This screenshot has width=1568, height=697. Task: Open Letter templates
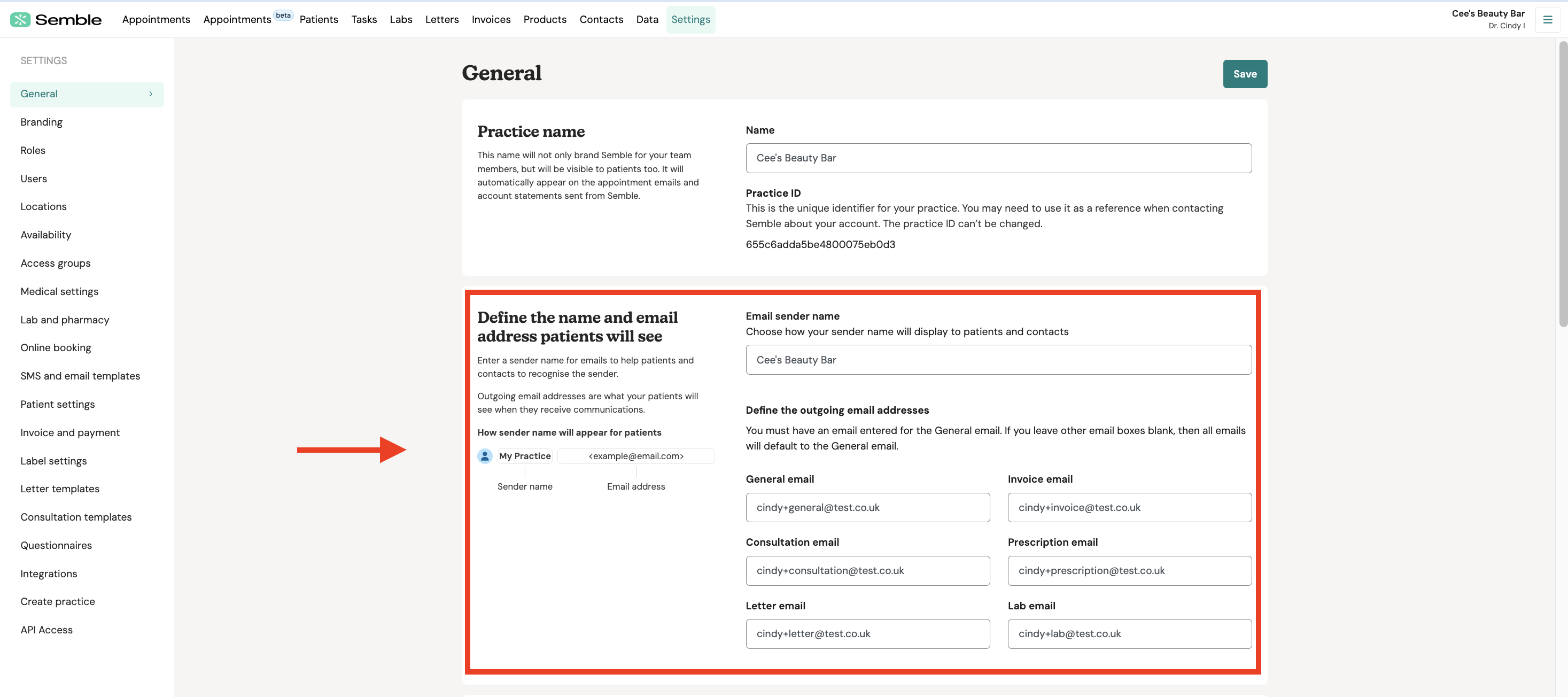coord(60,489)
